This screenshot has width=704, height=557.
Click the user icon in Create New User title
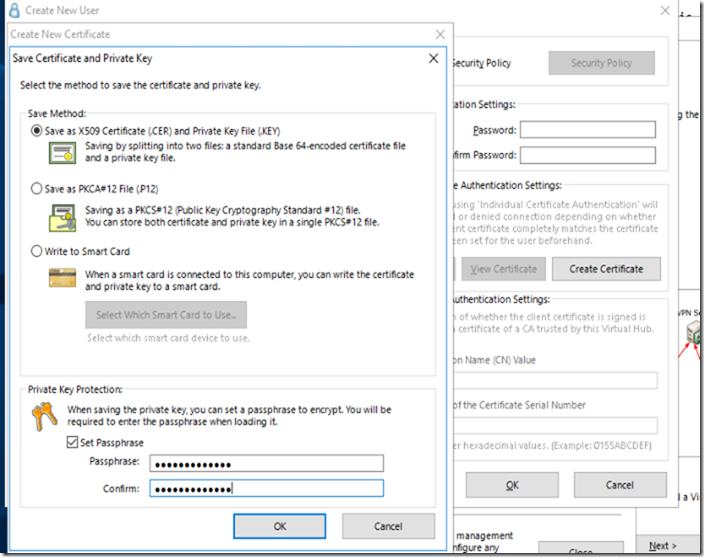pos(14,10)
